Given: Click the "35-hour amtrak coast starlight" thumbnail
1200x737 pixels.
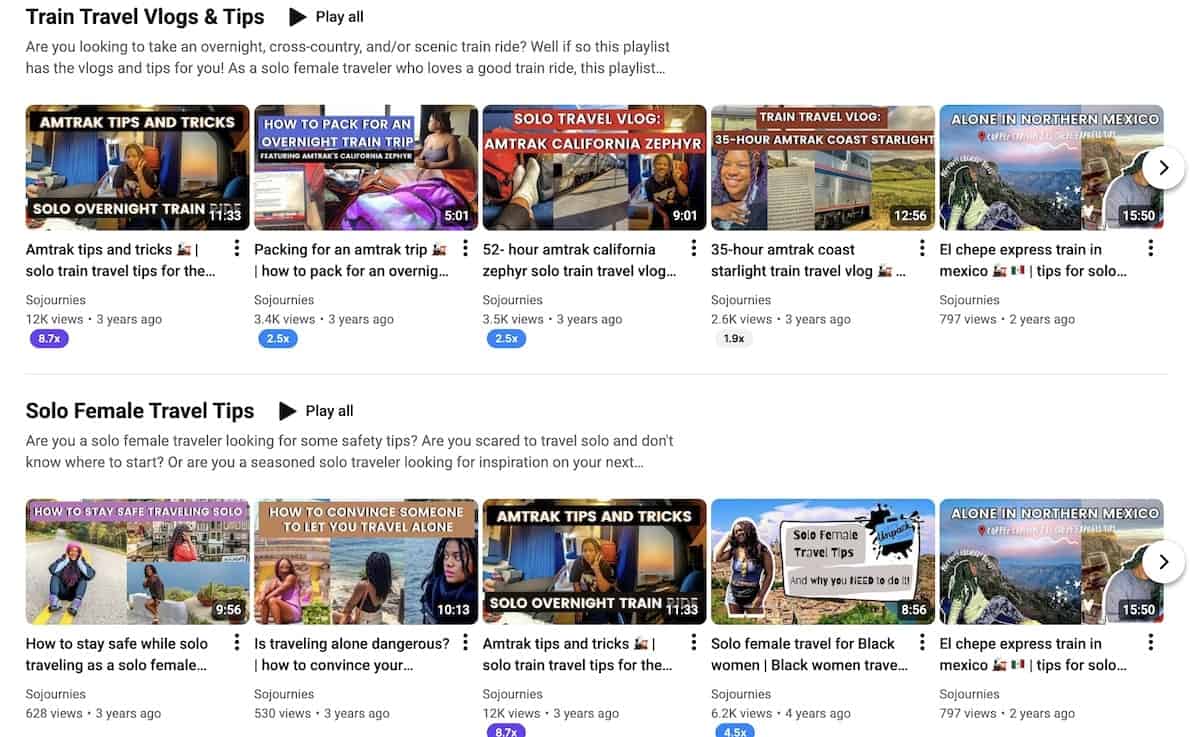Looking at the screenshot, I should click(822, 167).
